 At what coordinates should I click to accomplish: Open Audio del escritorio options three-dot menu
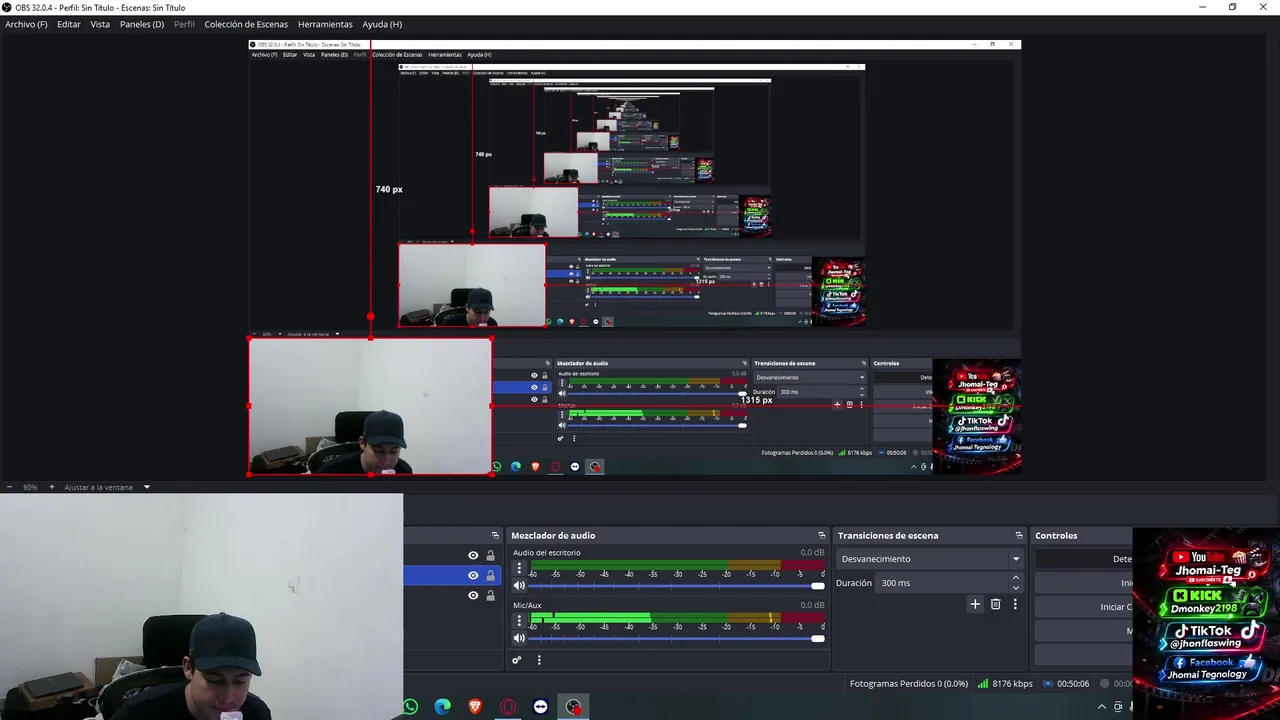519,568
